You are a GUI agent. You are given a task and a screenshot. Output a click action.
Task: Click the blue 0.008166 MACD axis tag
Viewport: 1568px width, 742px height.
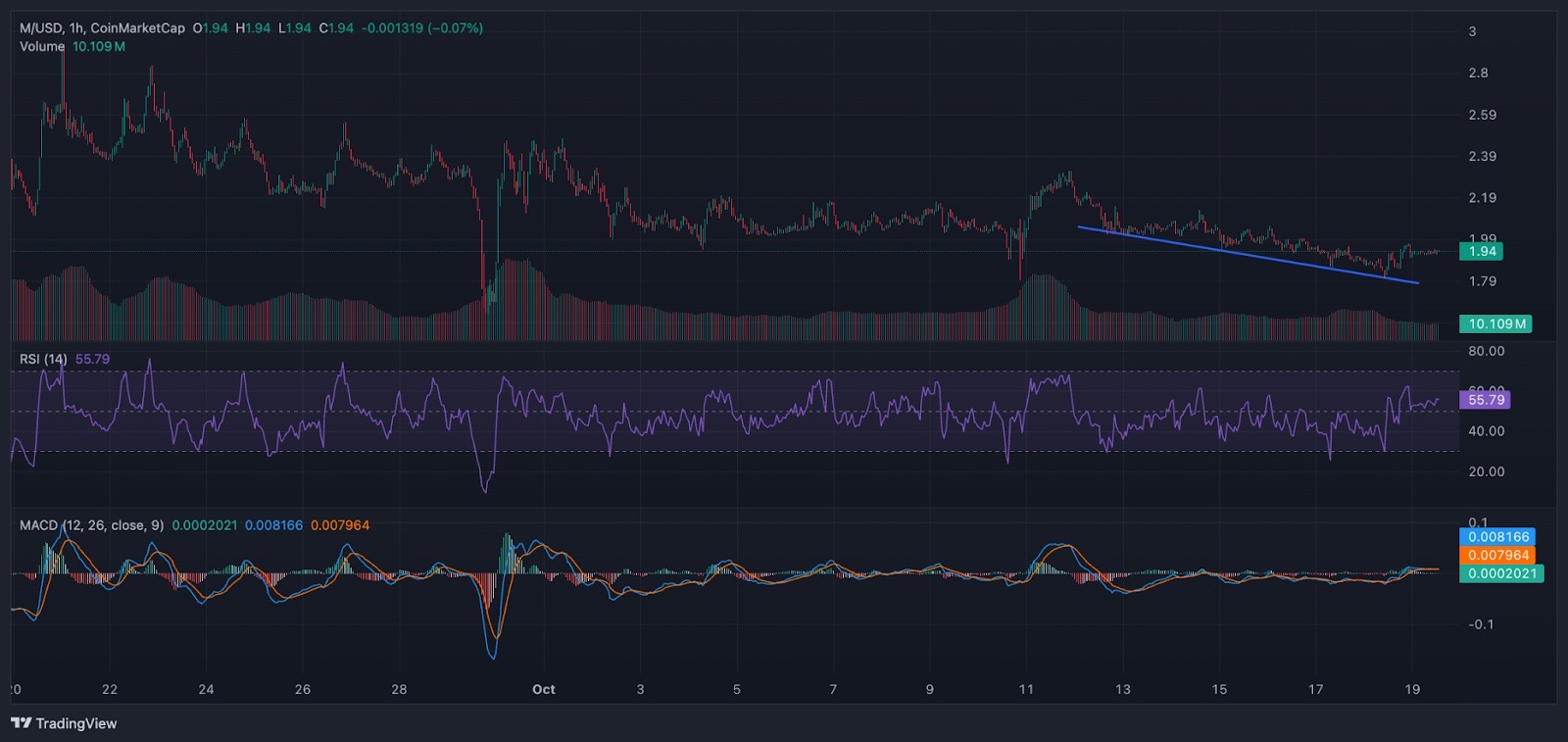click(1497, 537)
